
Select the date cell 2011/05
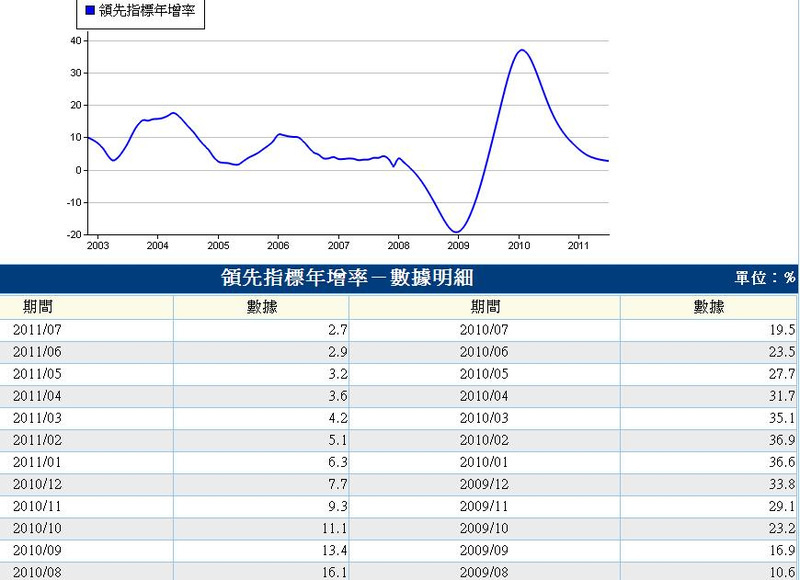click(x=37, y=374)
